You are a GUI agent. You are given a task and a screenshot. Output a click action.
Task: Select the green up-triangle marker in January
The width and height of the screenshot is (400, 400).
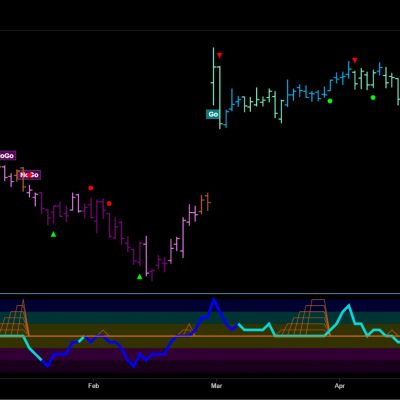pos(53,234)
